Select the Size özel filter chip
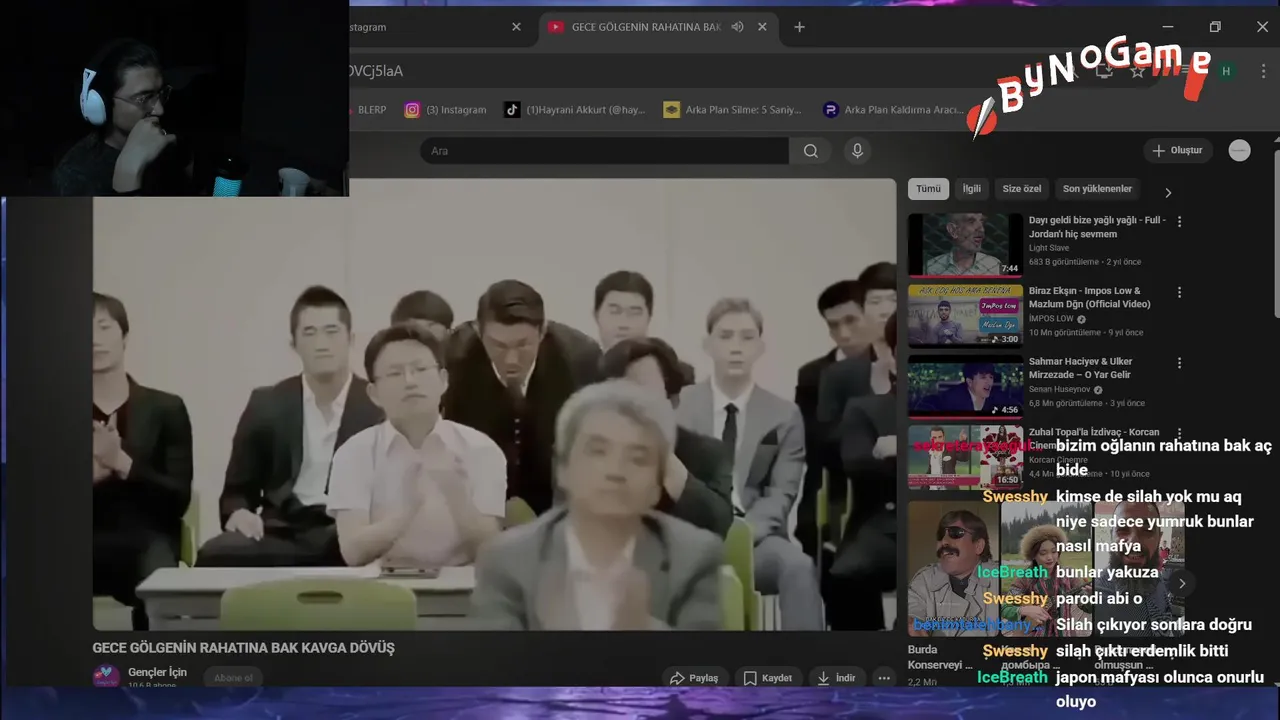Image resolution: width=1280 pixels, height=720 pixels. 1022,189
